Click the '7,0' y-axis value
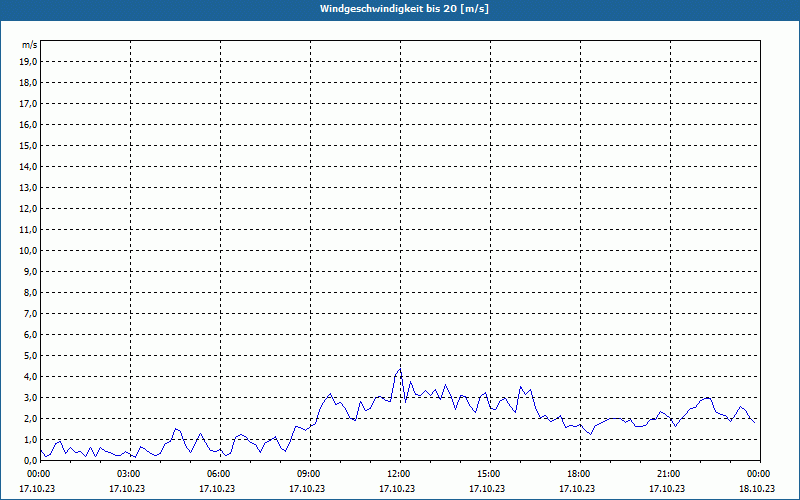This screenshot has width=800, height=500. 30,313
